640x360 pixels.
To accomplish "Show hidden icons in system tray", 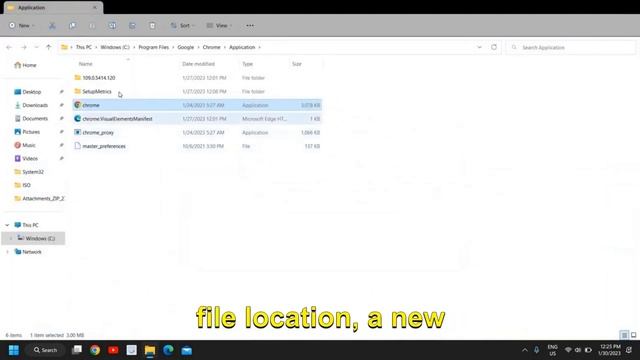I will coord(524,350).
